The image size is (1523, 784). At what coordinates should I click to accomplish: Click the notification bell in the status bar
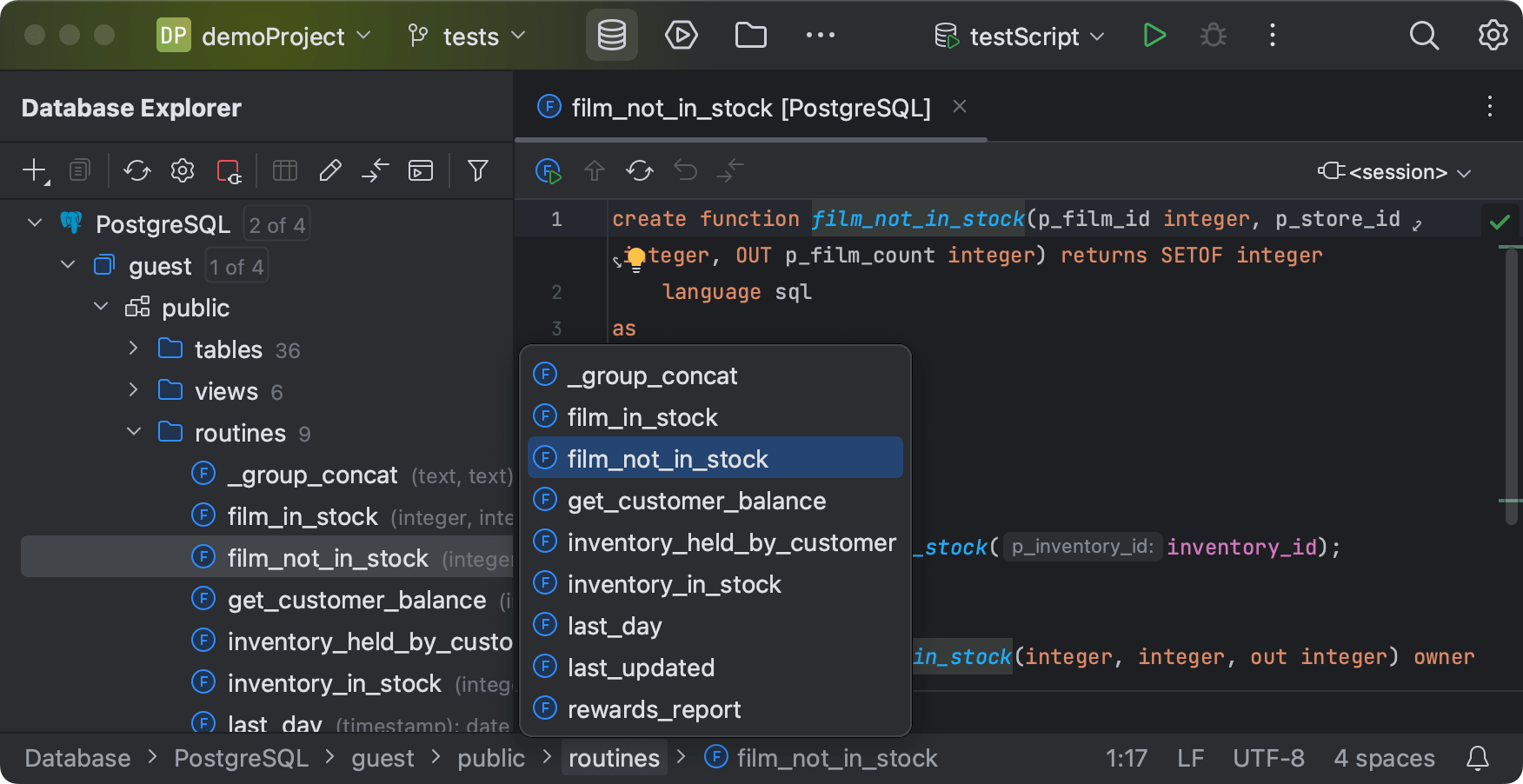coord(1478,758)
